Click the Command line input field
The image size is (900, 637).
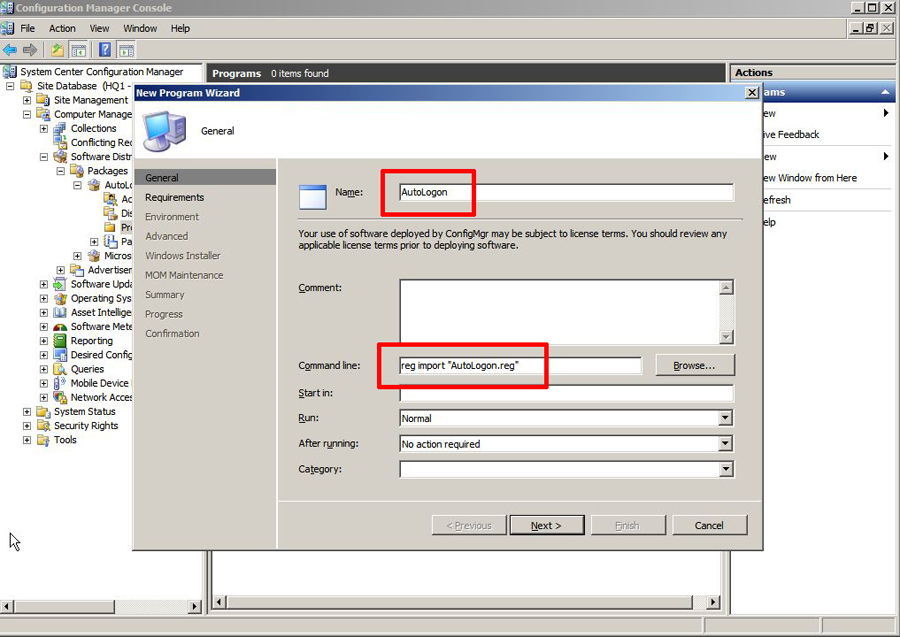point(520,366)
